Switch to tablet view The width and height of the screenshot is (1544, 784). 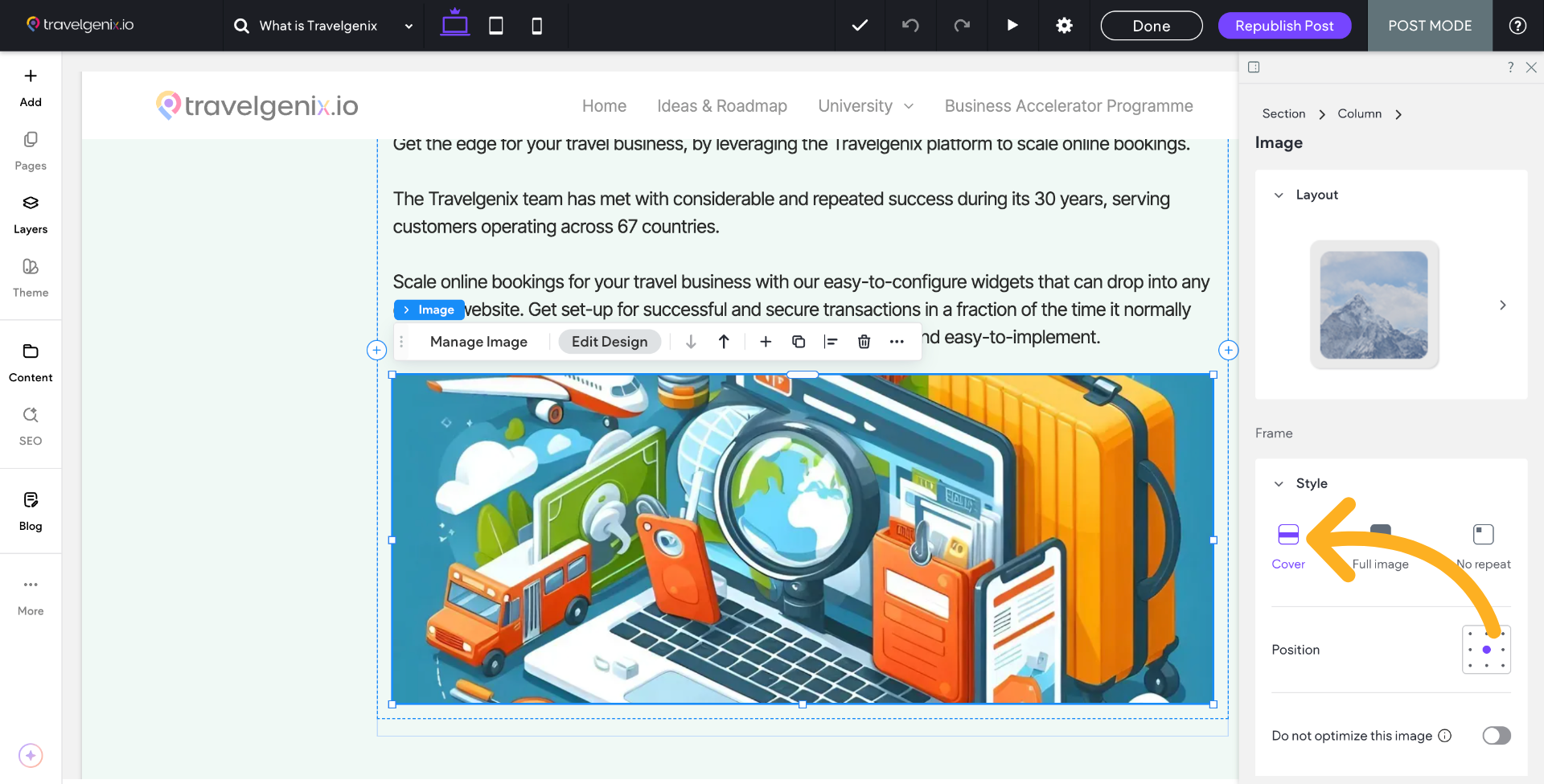pos(496,26)
